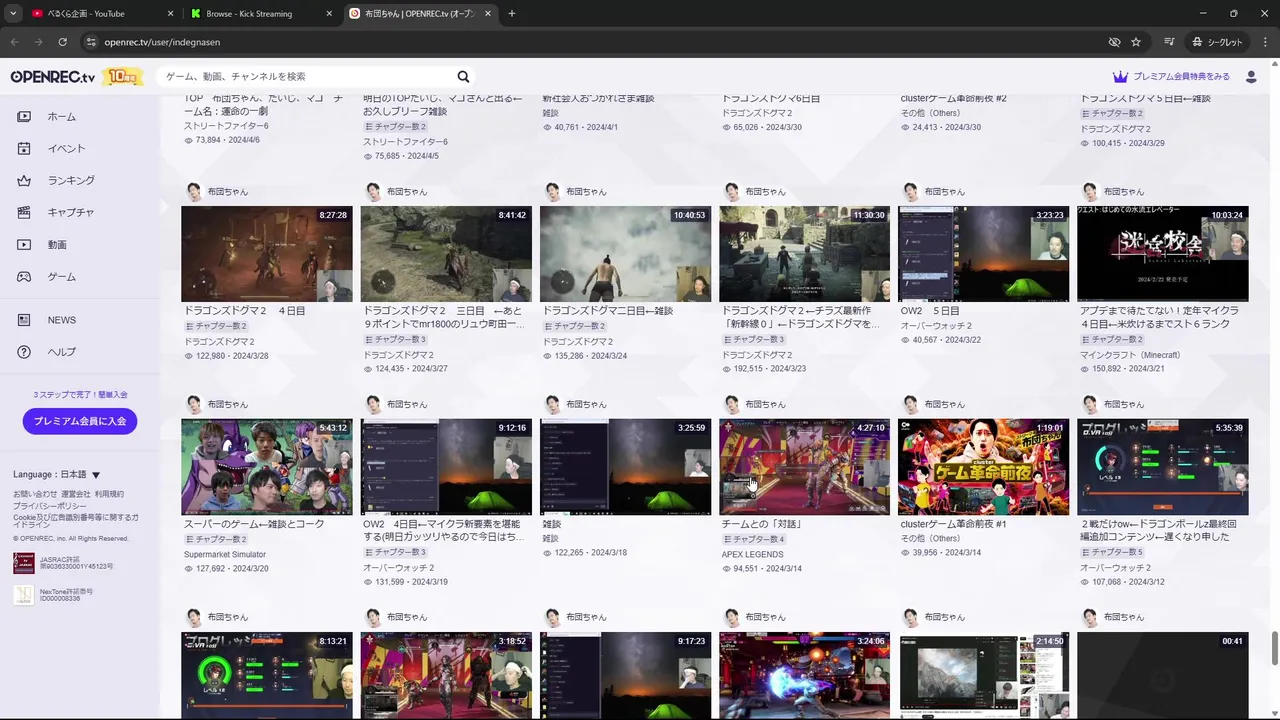Open the 5:35:39 オーバーウォッチ２ thumbnail
Image resolution: width=1280 pixels, height=720 pixels.
pos(1163,467)
